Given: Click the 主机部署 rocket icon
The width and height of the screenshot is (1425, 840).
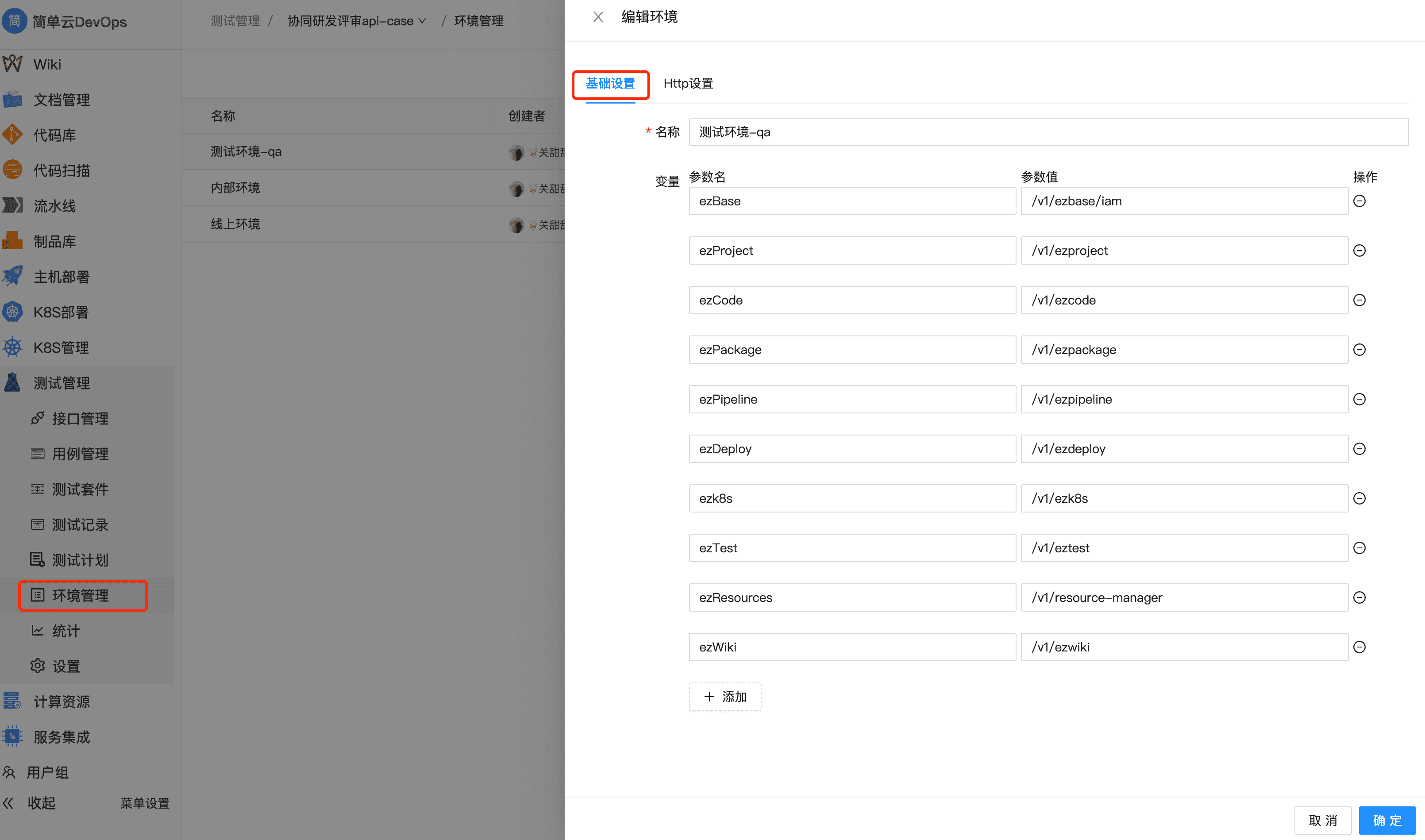Looking at the screenshot, I should pos(12,276).
